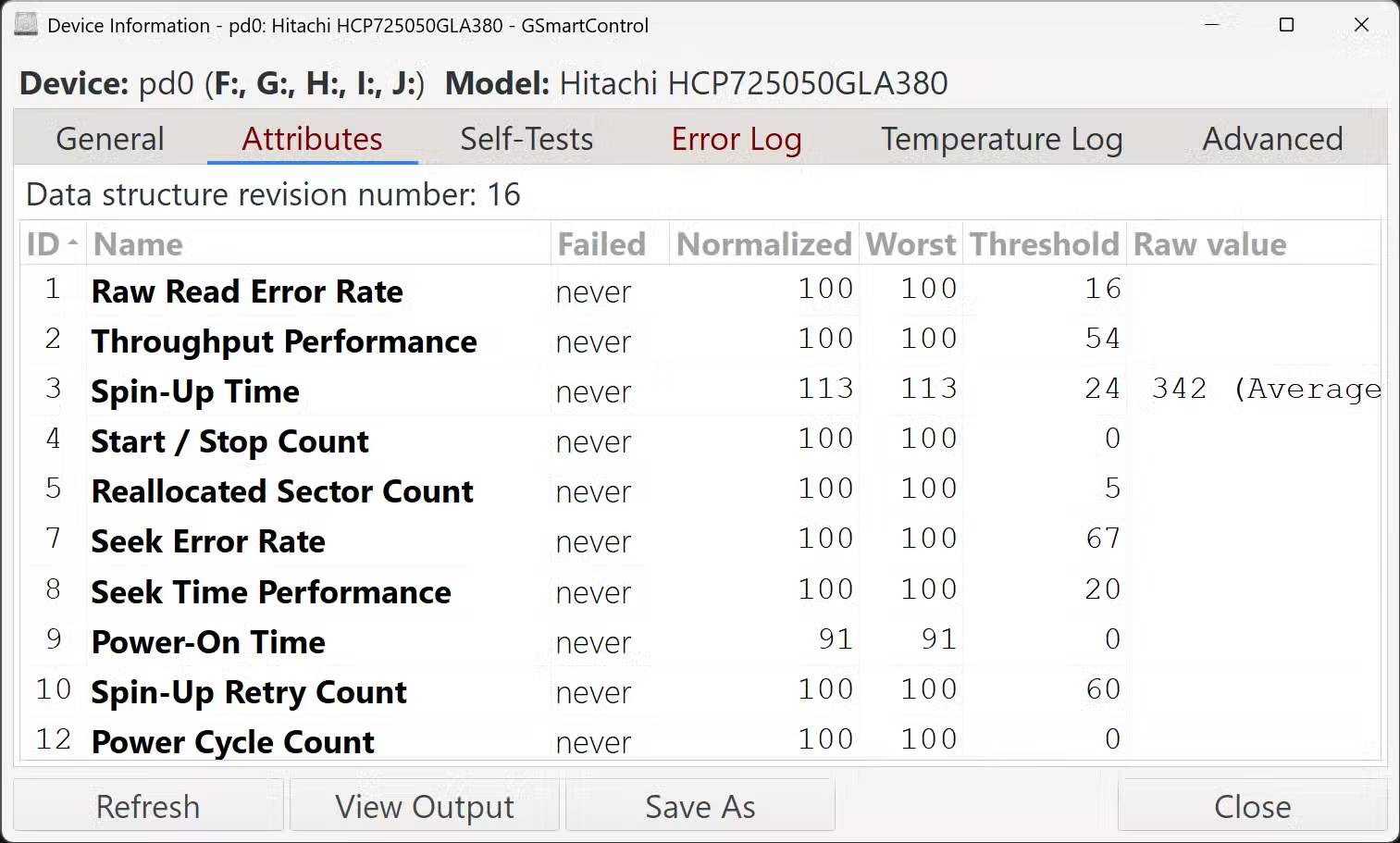Screen dimensions: 1400x843
Task: Sort by the ID column header arrow
Action: click(x=72, y=244)
